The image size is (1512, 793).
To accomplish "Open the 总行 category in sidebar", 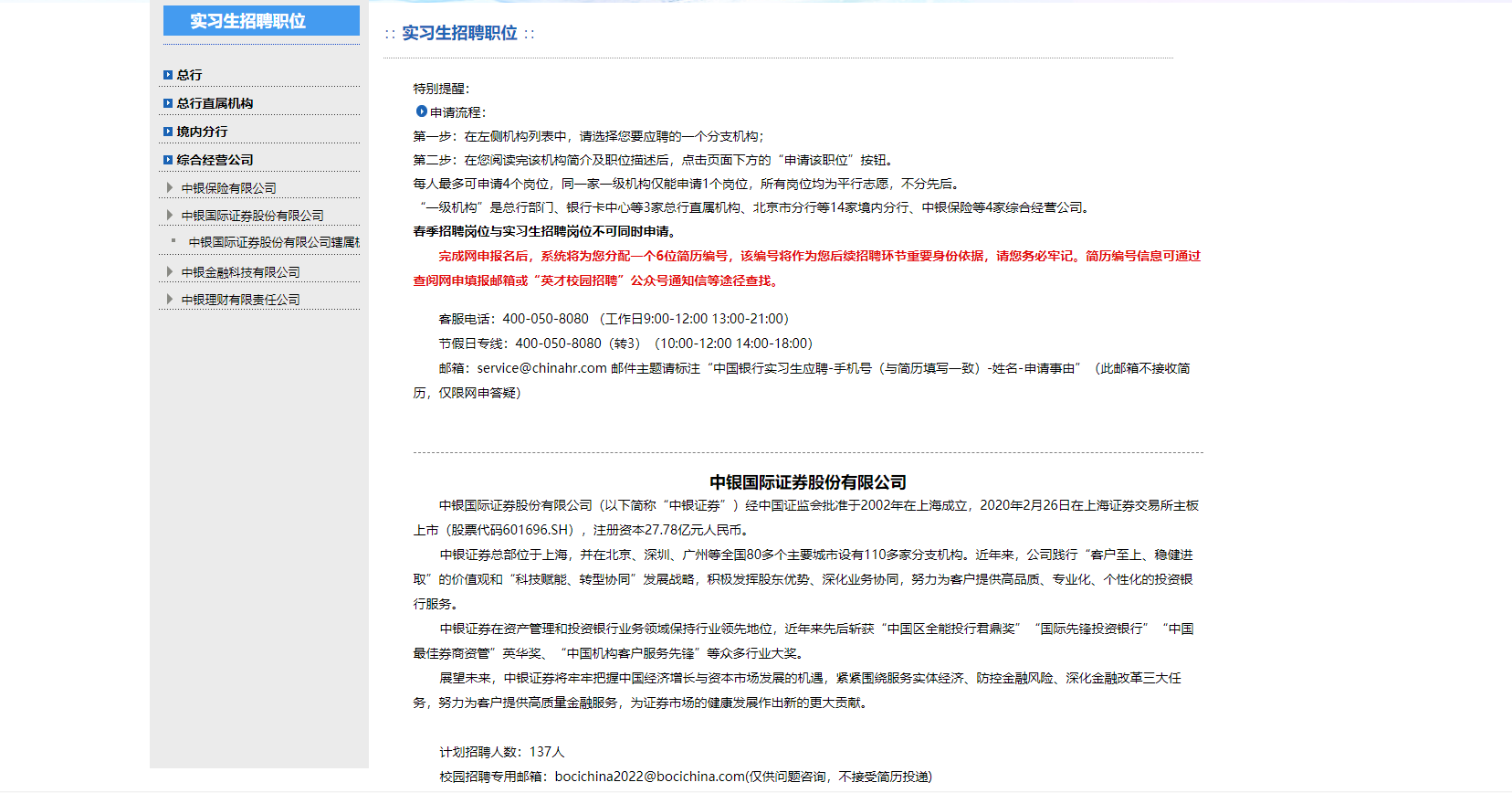I will click(x=190, y=75).
